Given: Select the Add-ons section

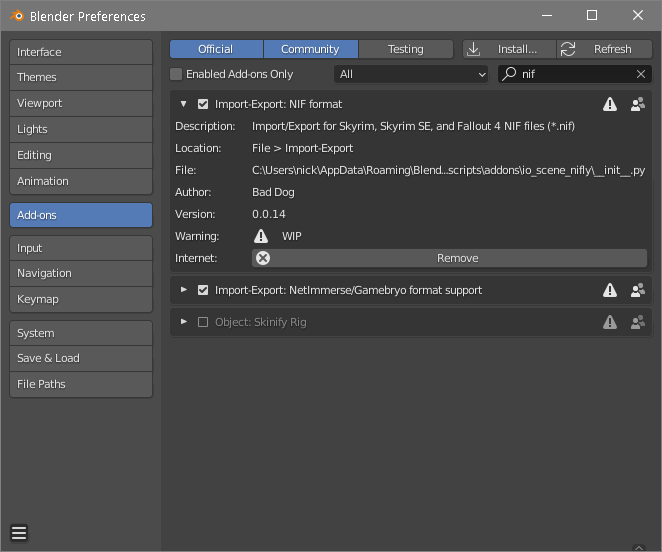Looking at the screenshot, I should [x=81, y=215].
